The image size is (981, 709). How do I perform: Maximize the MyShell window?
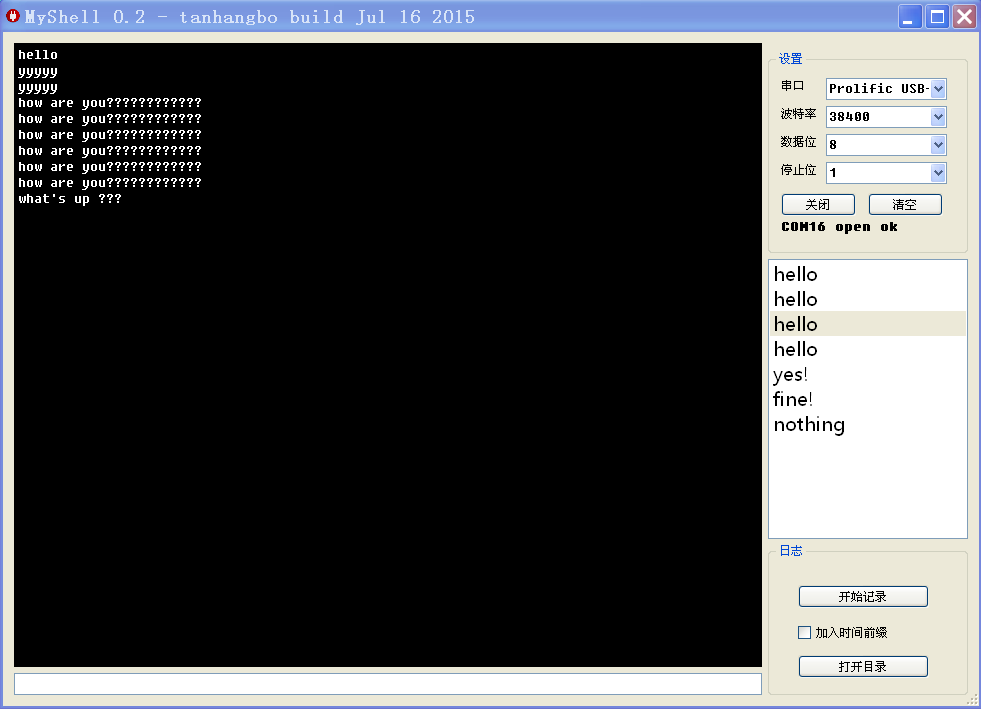click(x=937, y=17)
